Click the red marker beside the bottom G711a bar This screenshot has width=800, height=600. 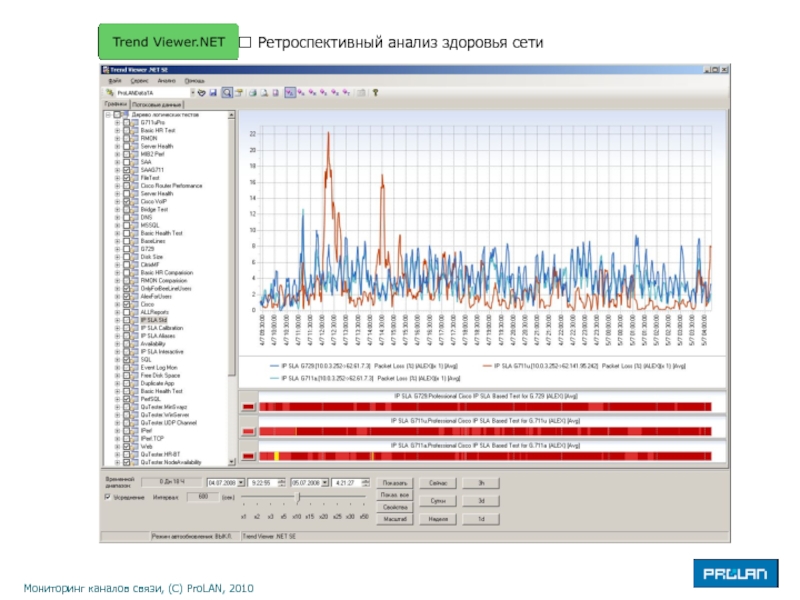pyautogui.click(x=248, y=455)
